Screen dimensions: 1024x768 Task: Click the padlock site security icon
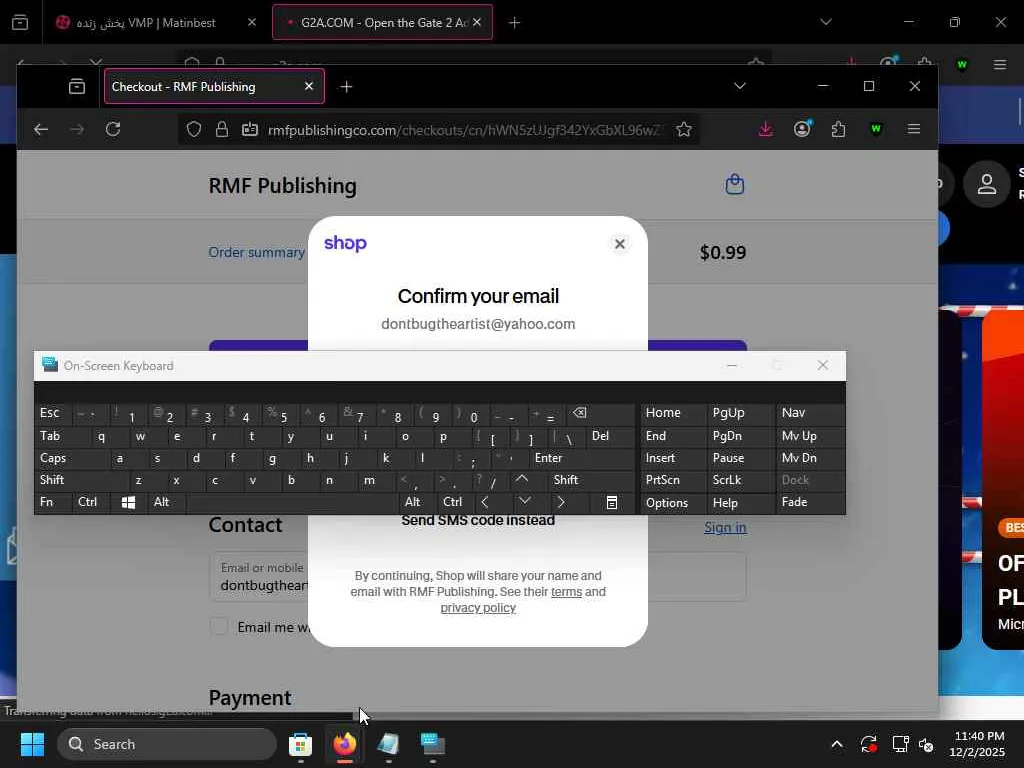[x=222, y=129]
